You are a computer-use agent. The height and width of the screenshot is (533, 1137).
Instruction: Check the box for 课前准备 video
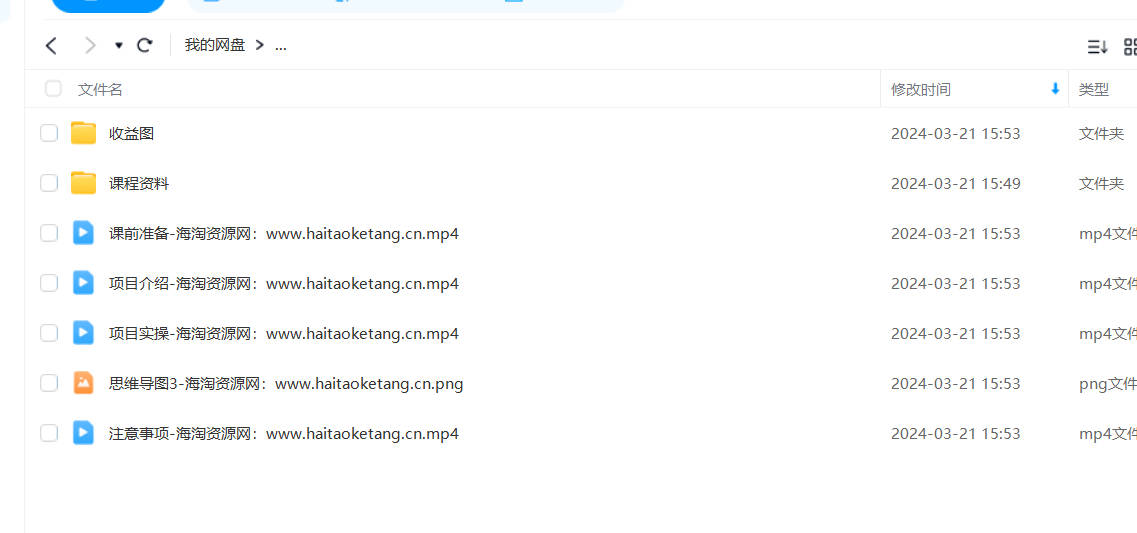point(49,233)
